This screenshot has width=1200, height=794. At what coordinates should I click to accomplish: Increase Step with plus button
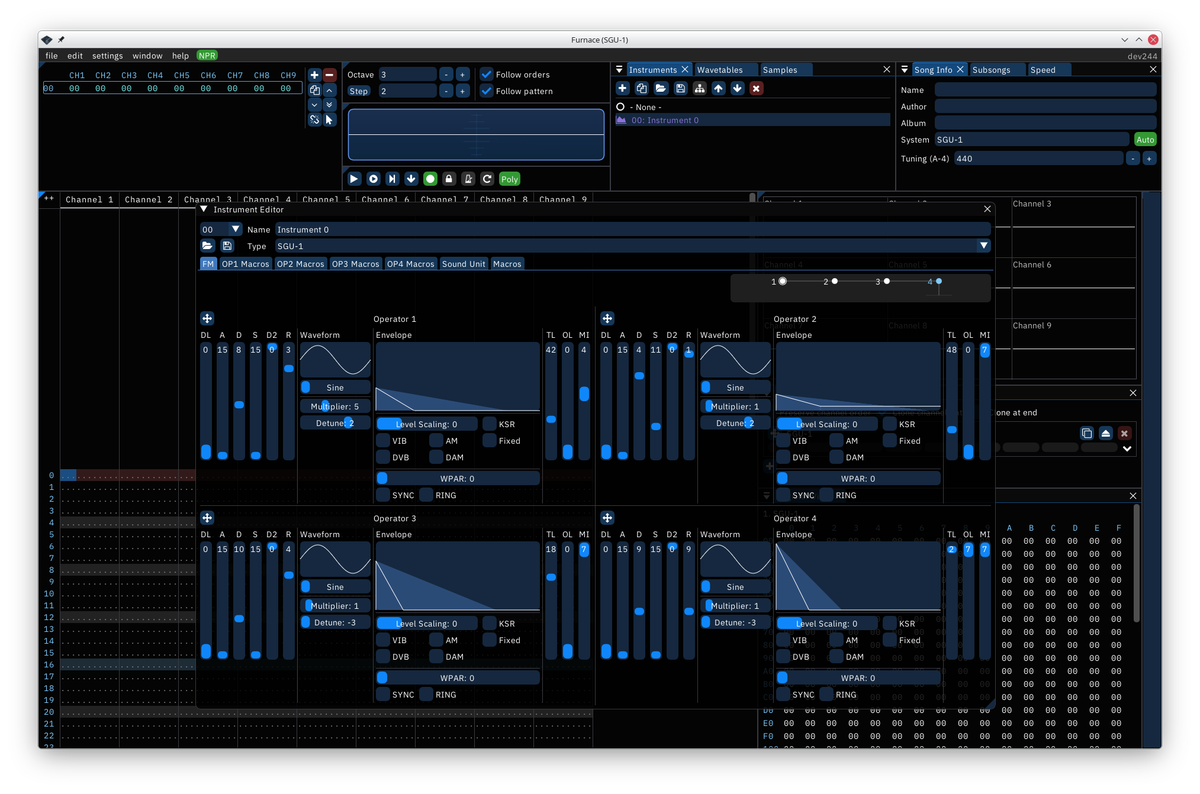(x=462, y=91)
